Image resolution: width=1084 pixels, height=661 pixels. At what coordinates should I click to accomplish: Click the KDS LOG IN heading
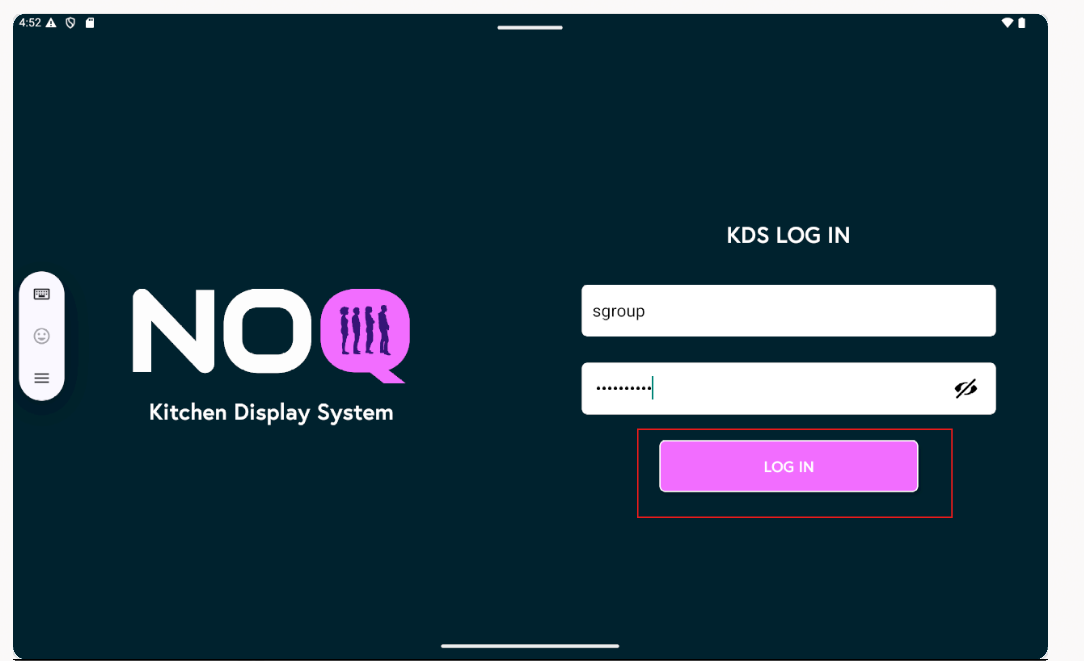tap(788, 236)
